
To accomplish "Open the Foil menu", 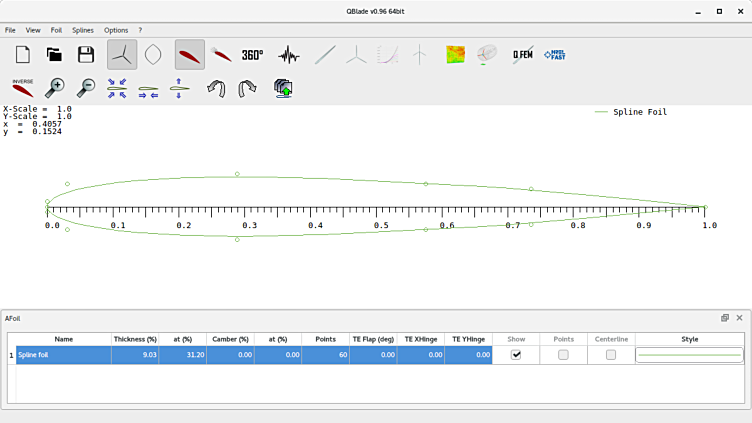I will click(56, 30).
